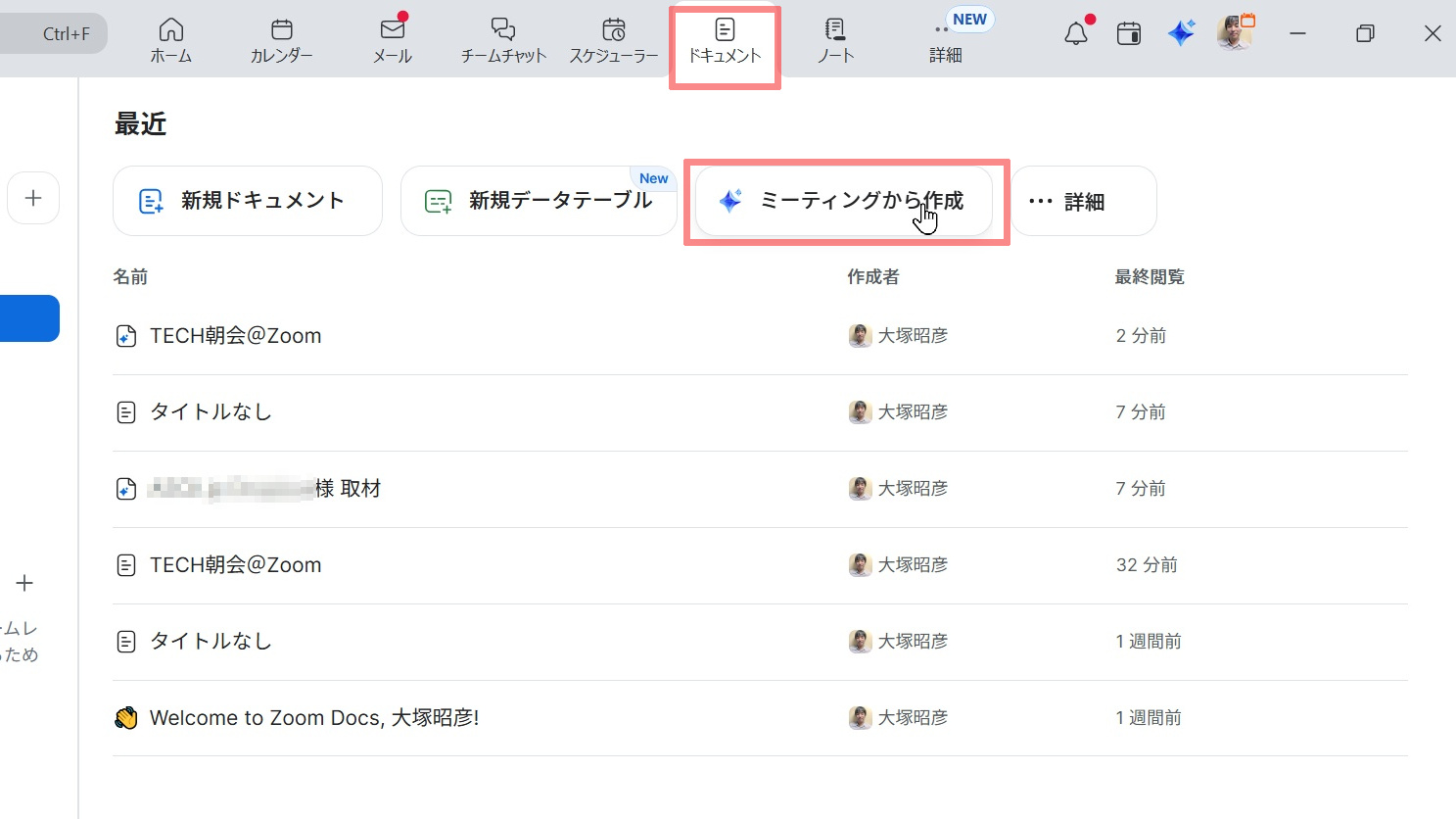Click the Ctrl+F search field
Viewport: 1456px width, 819px height.
tap(54, 33)
